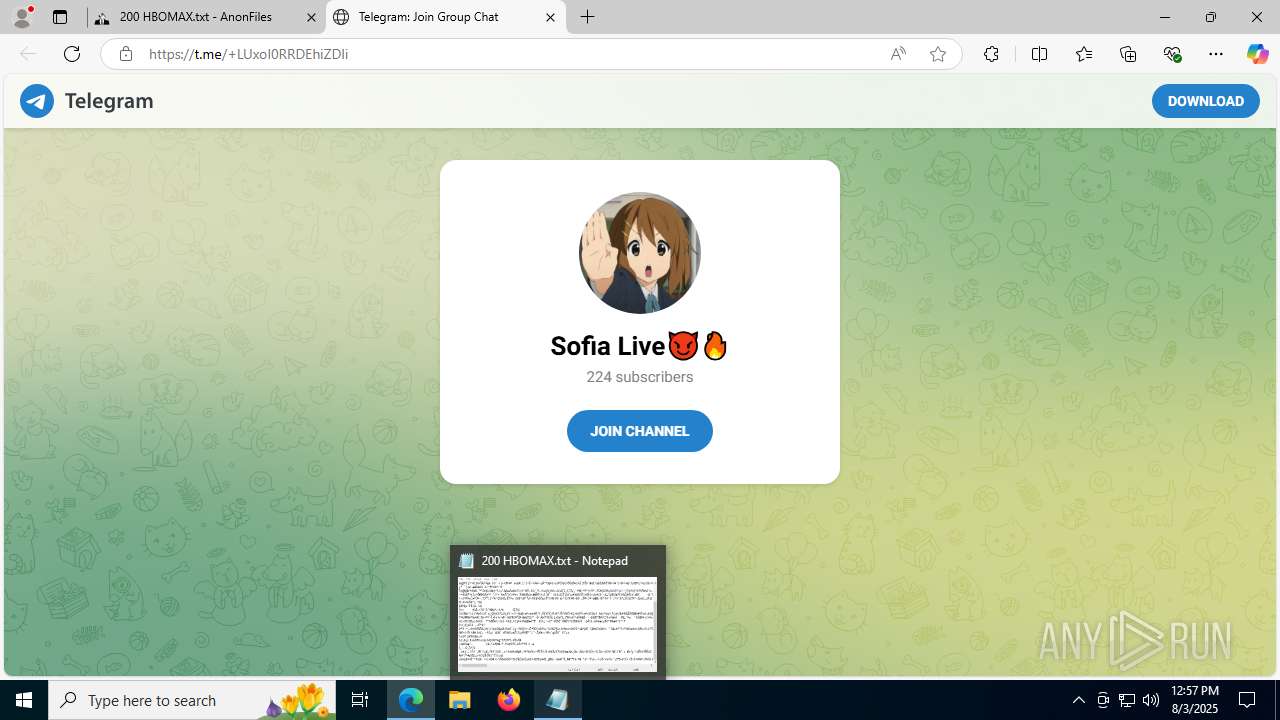This screenshot has height=720, width=1280.
Task: Click the JOIN CHANNEL button
Action: (640, 431)
